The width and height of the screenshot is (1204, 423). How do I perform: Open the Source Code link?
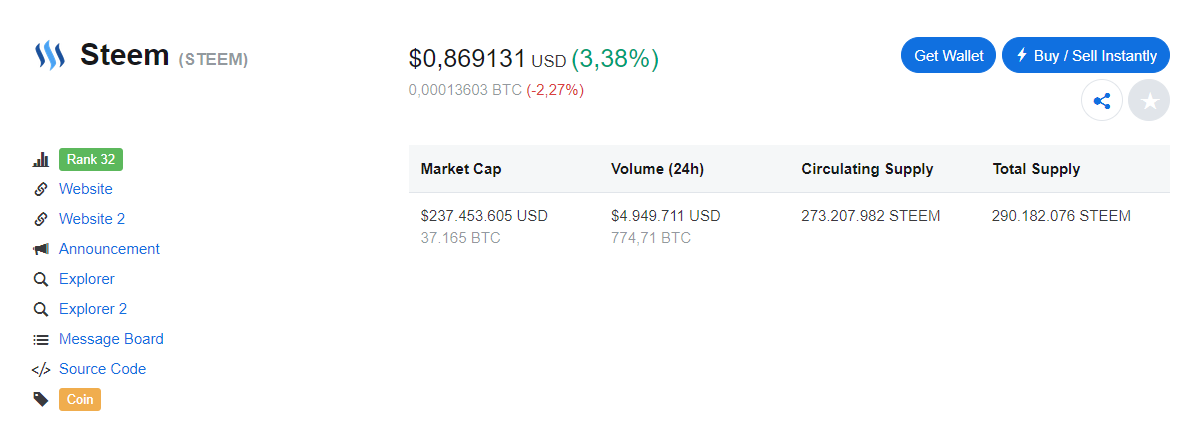[102, 369]
